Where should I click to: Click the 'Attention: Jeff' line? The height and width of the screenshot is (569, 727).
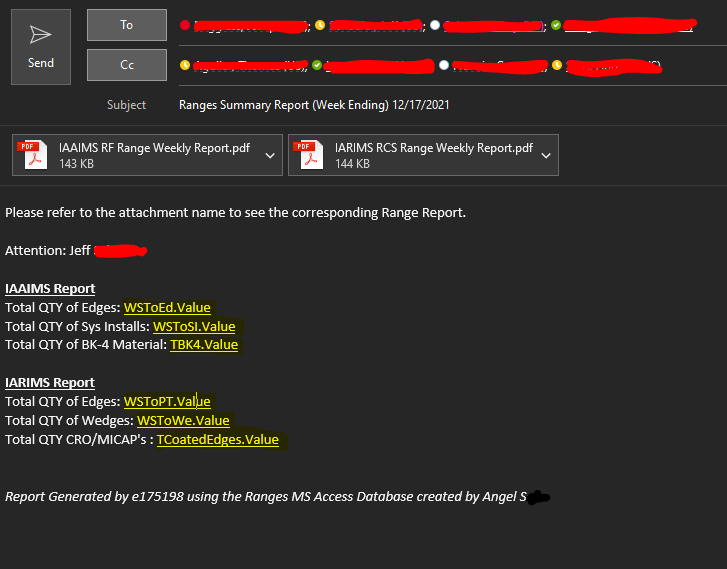(48, 251)
